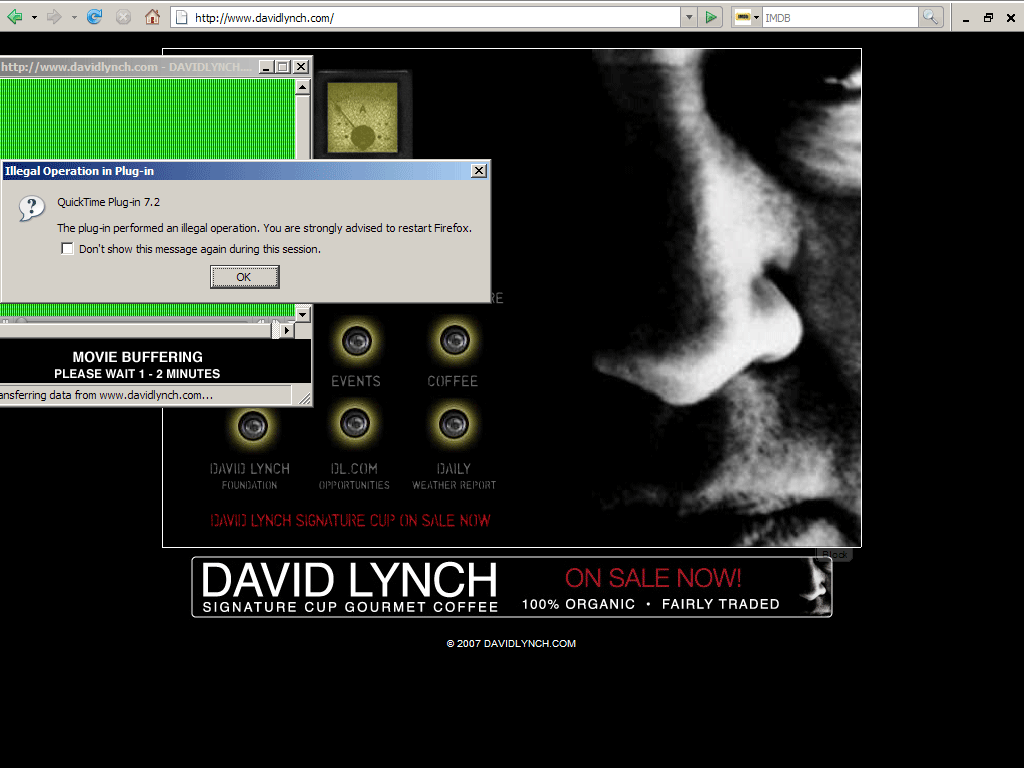Click the yellow gauge meter thumbnail
1024x768 pixels.
[x=362, y=118]
